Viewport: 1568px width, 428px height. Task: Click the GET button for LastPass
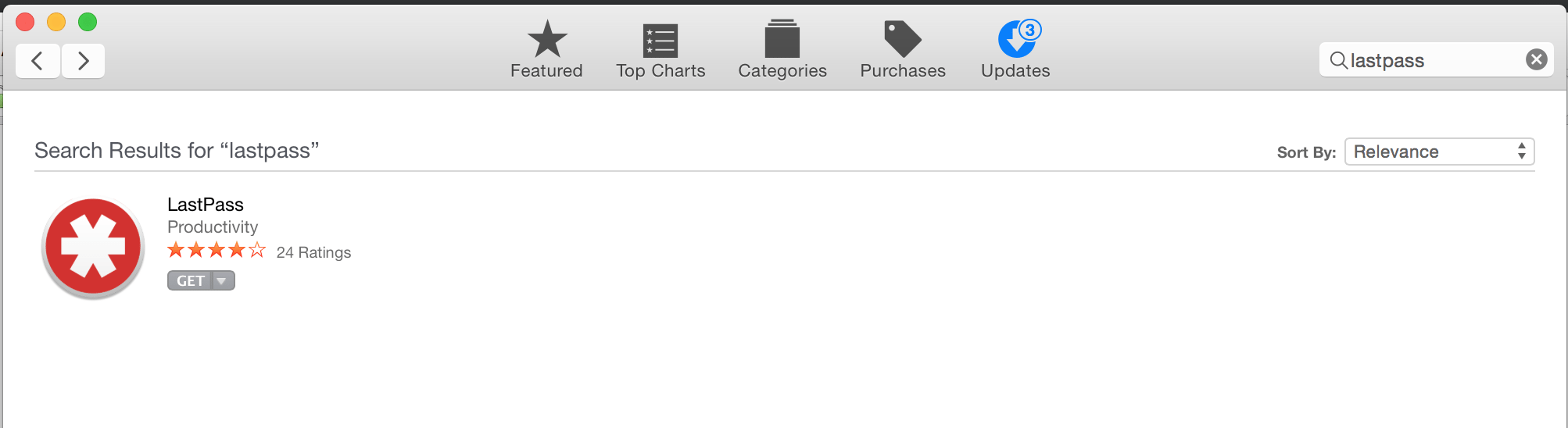coord(190,281)
